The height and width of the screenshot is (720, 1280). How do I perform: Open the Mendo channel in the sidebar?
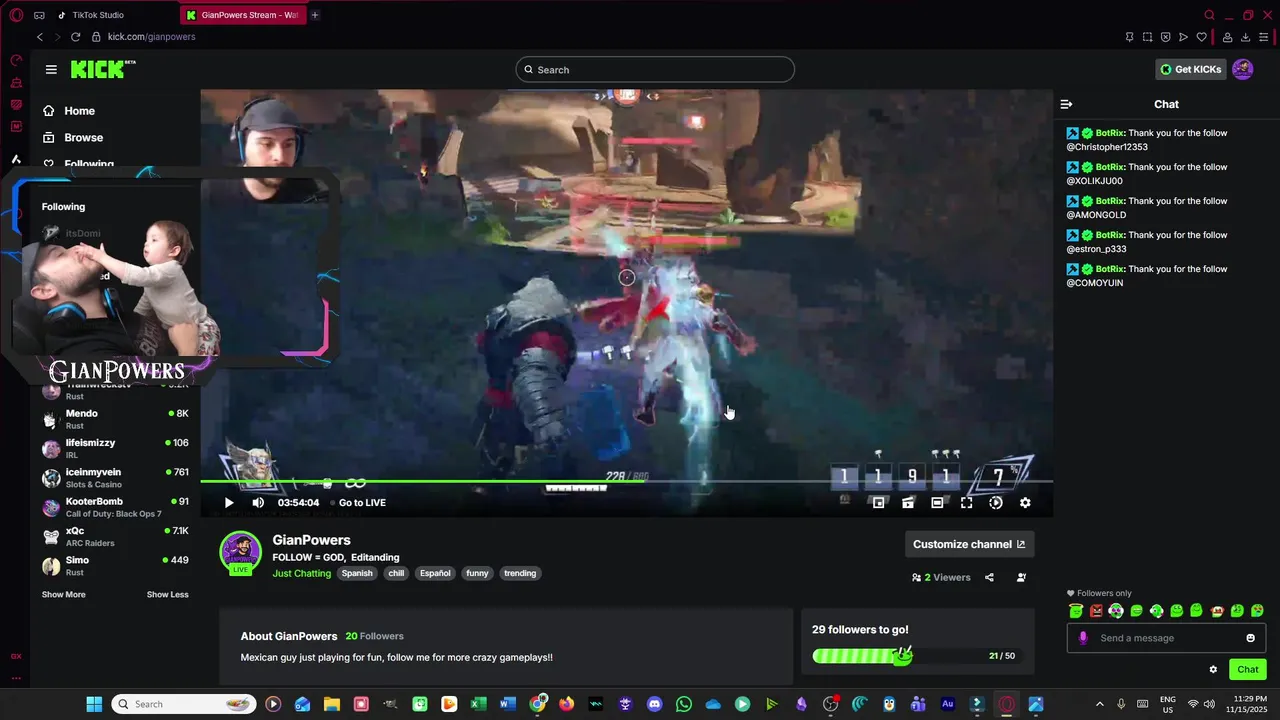pos(115,419)
